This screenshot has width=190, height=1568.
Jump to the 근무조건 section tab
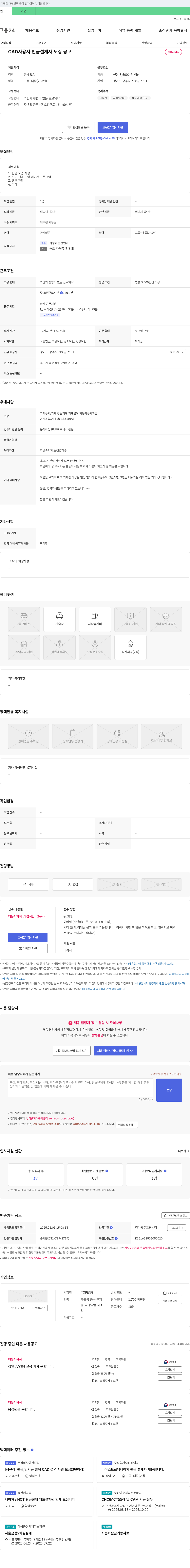pyautogui.click(x=41, y=43)
